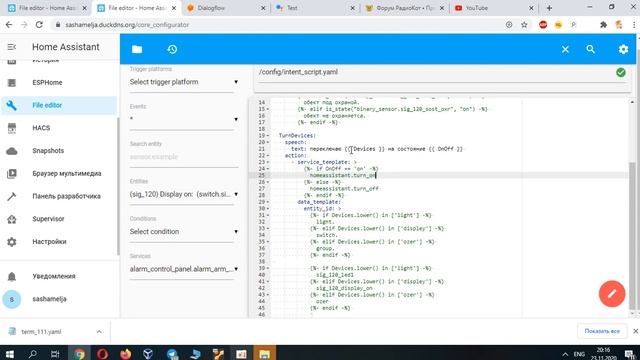Open term_111.yaml download options chevron
The width and height of the screenshot is (640, 360).
pyautogui.click(x=99, y=332)
